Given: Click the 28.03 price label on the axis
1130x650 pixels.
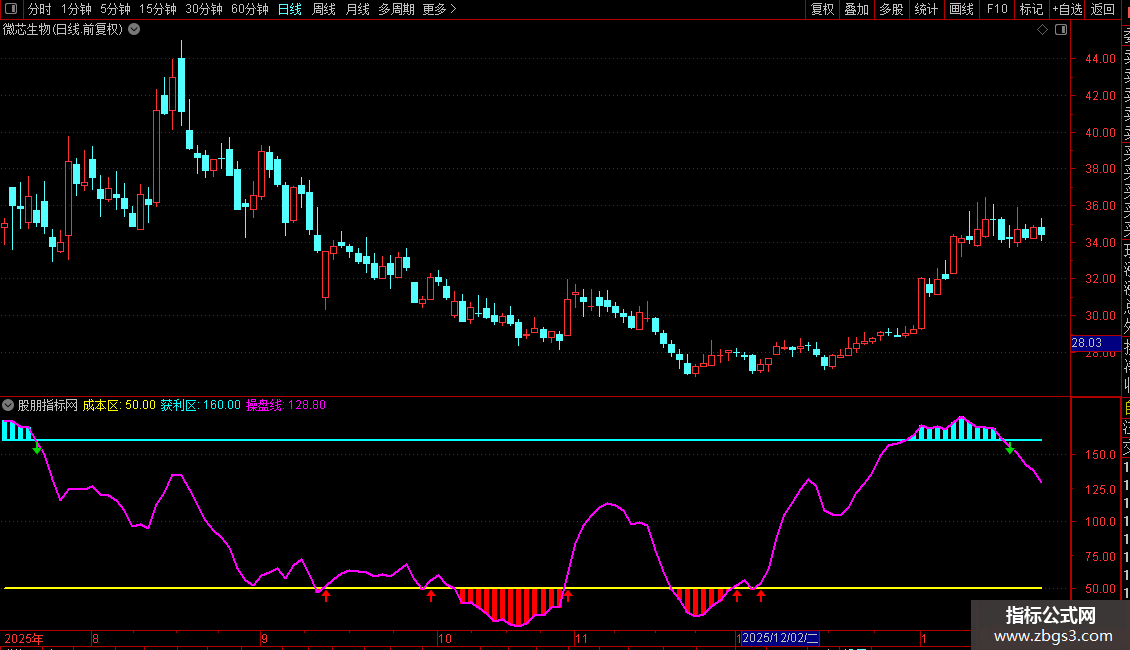Looking at the screenshot, I should [1086, 343].
